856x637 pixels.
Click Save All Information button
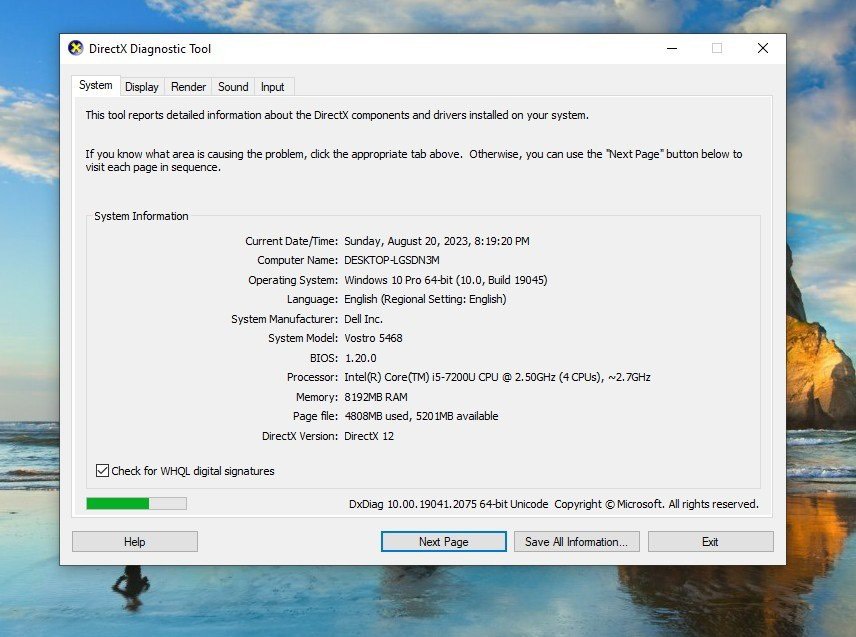click(575, 542)
